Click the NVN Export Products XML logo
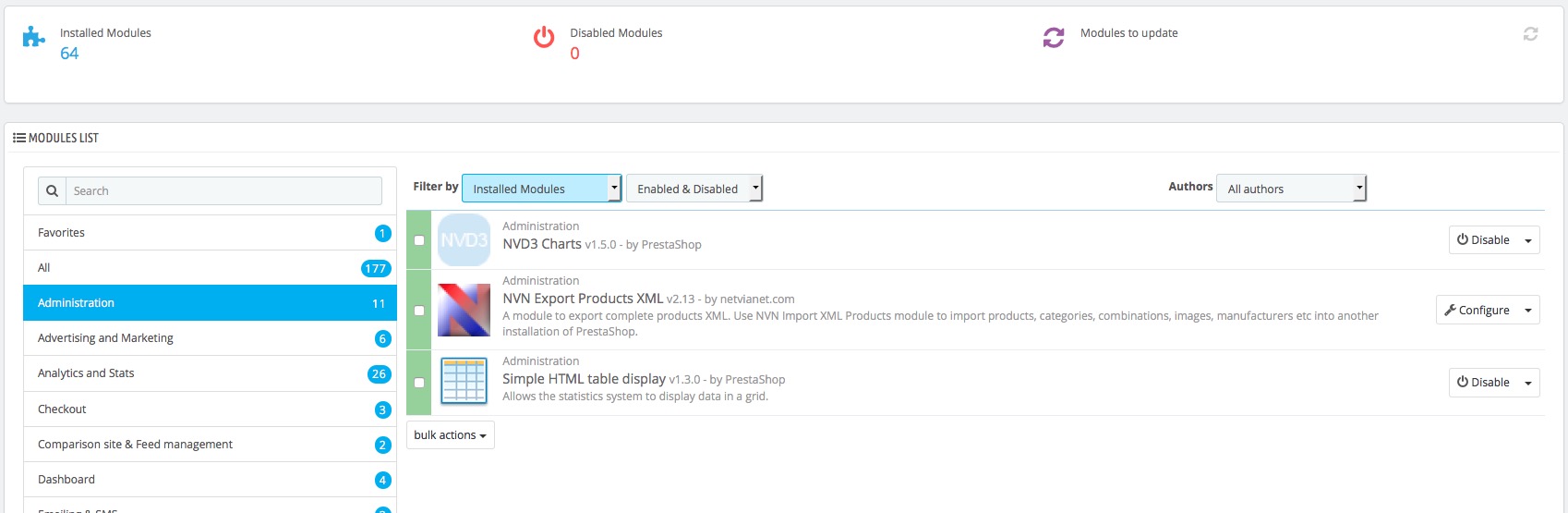The image size is (1568, 513). click(x=464, y=310)
